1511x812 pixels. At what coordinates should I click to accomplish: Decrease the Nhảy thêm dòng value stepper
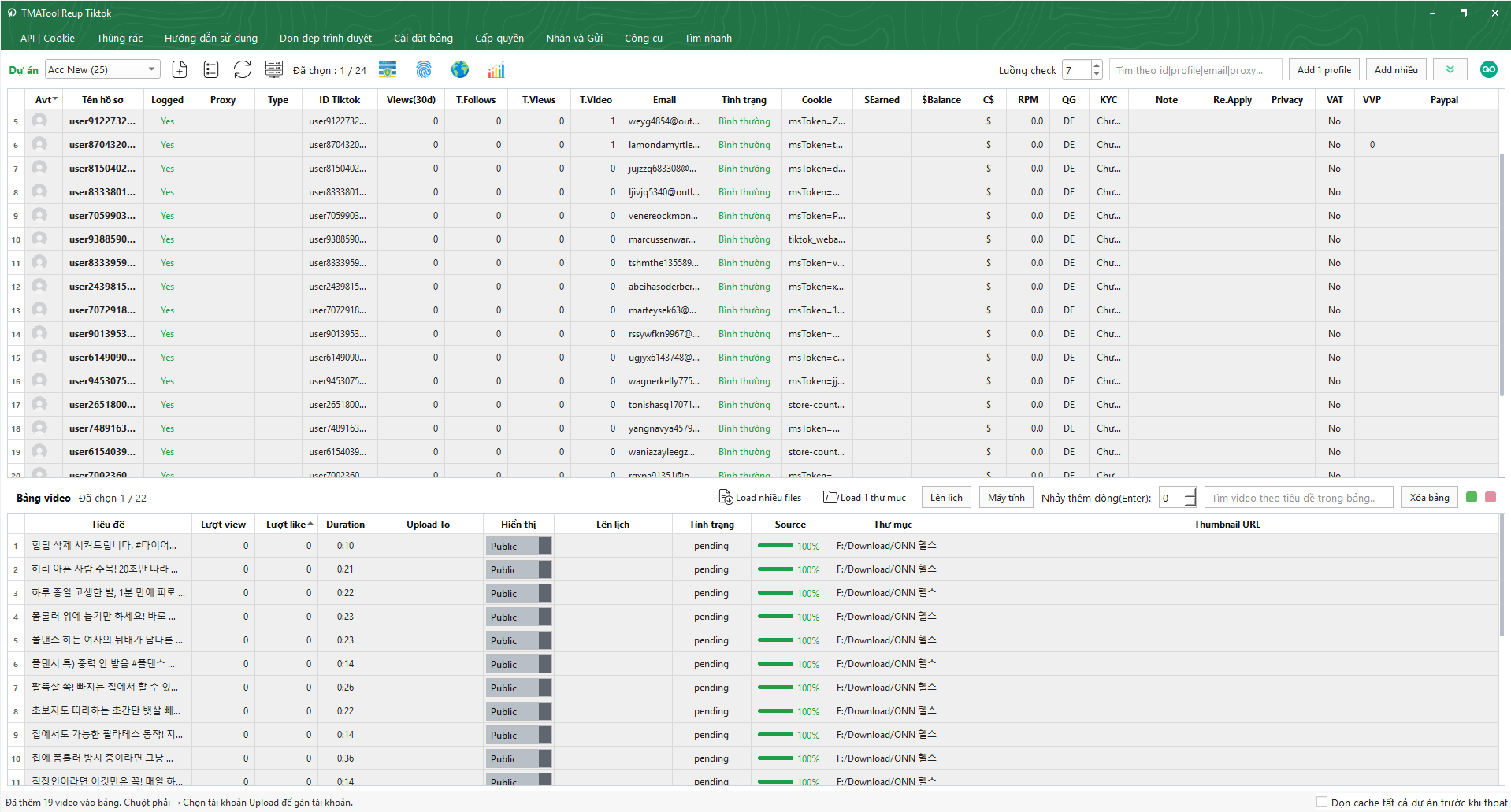click(1190, 502)
